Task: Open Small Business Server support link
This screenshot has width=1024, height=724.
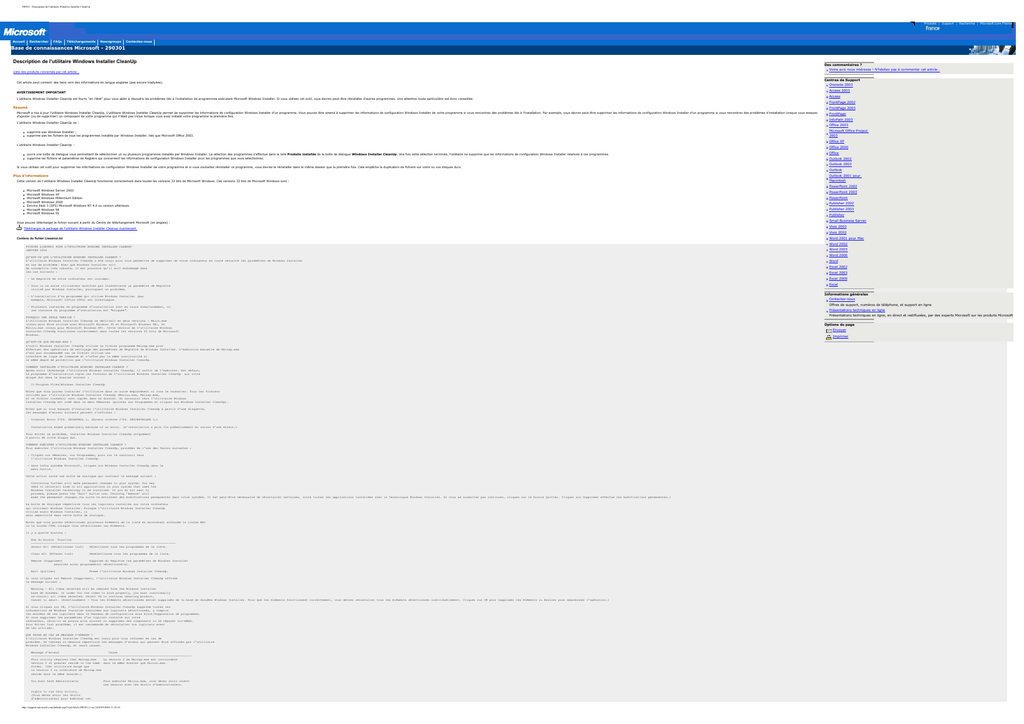Action: coord(848,221)
